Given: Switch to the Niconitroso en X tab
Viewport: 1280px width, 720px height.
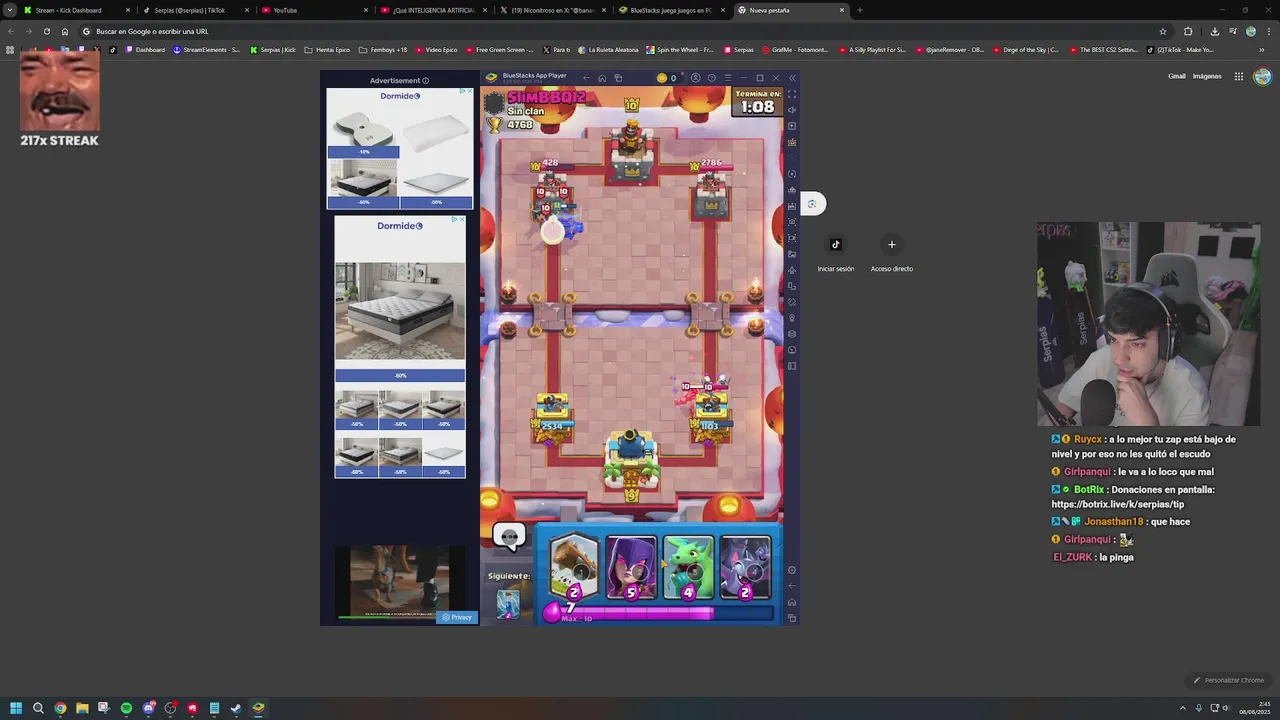Looking at the screenshot, I should (553, 10).
